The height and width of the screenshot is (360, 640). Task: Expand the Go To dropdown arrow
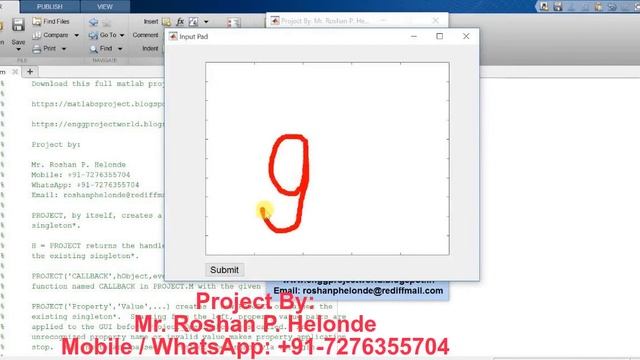pyautogui.click(x=122, y=36)
